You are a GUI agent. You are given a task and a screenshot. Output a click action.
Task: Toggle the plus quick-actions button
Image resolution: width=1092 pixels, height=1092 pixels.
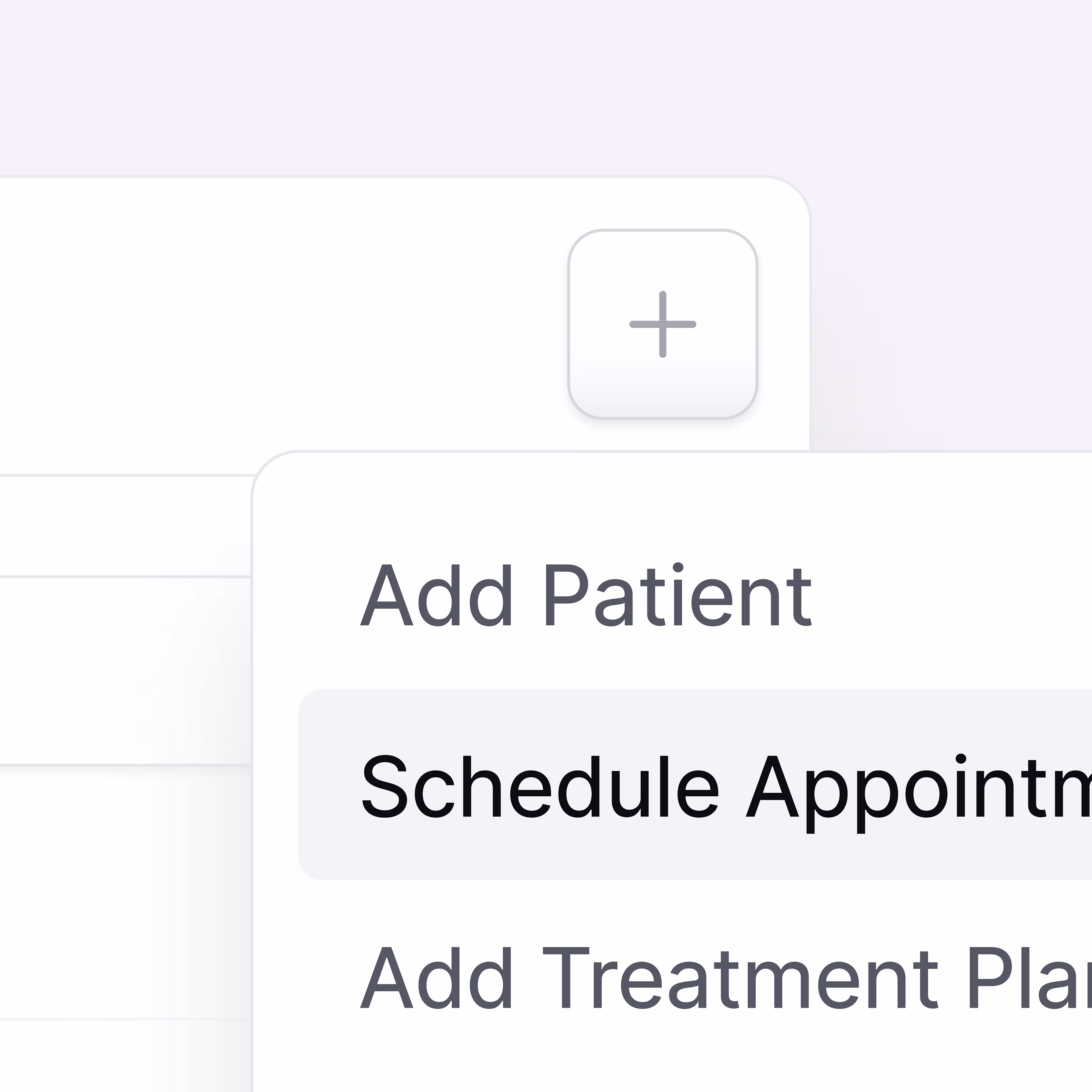pos(662,324)
